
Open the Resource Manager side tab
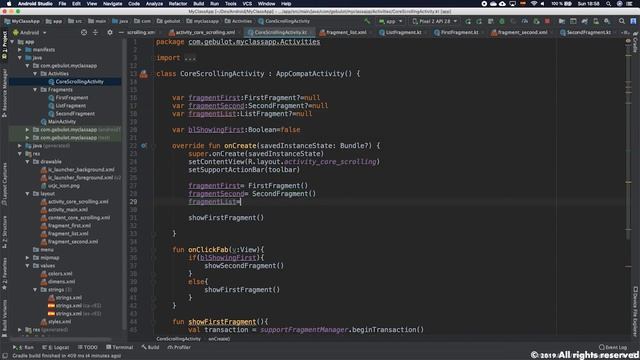point(4,93)
